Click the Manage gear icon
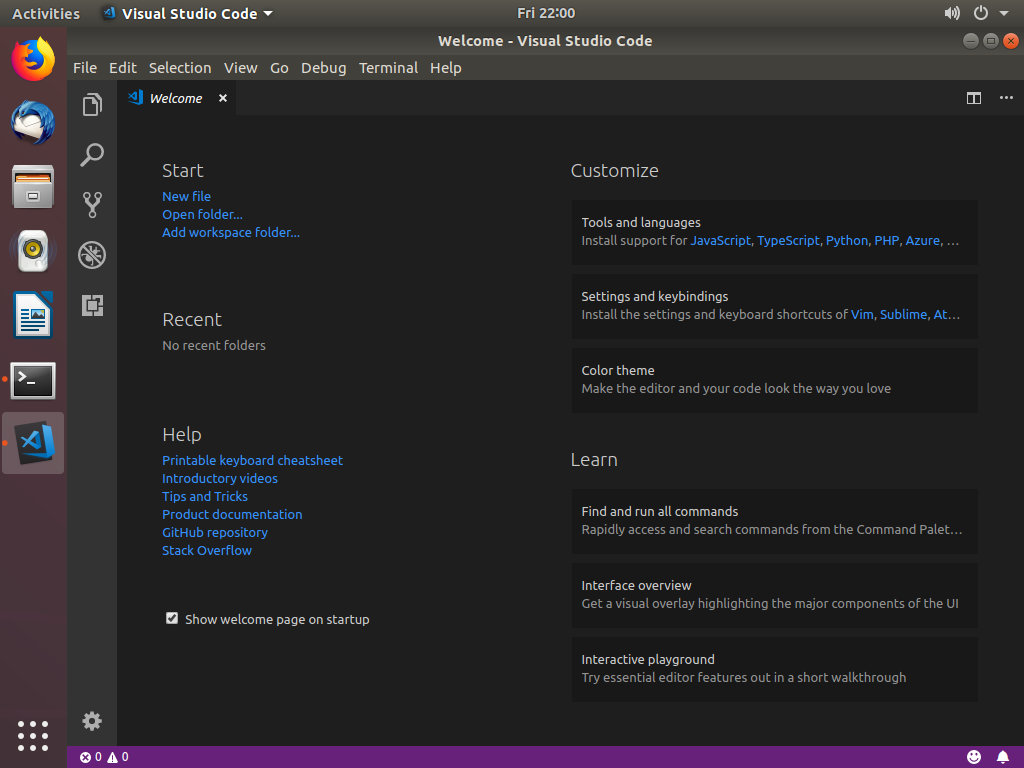The height and width of the screenshot is (768, 1024). pos(92,721)
